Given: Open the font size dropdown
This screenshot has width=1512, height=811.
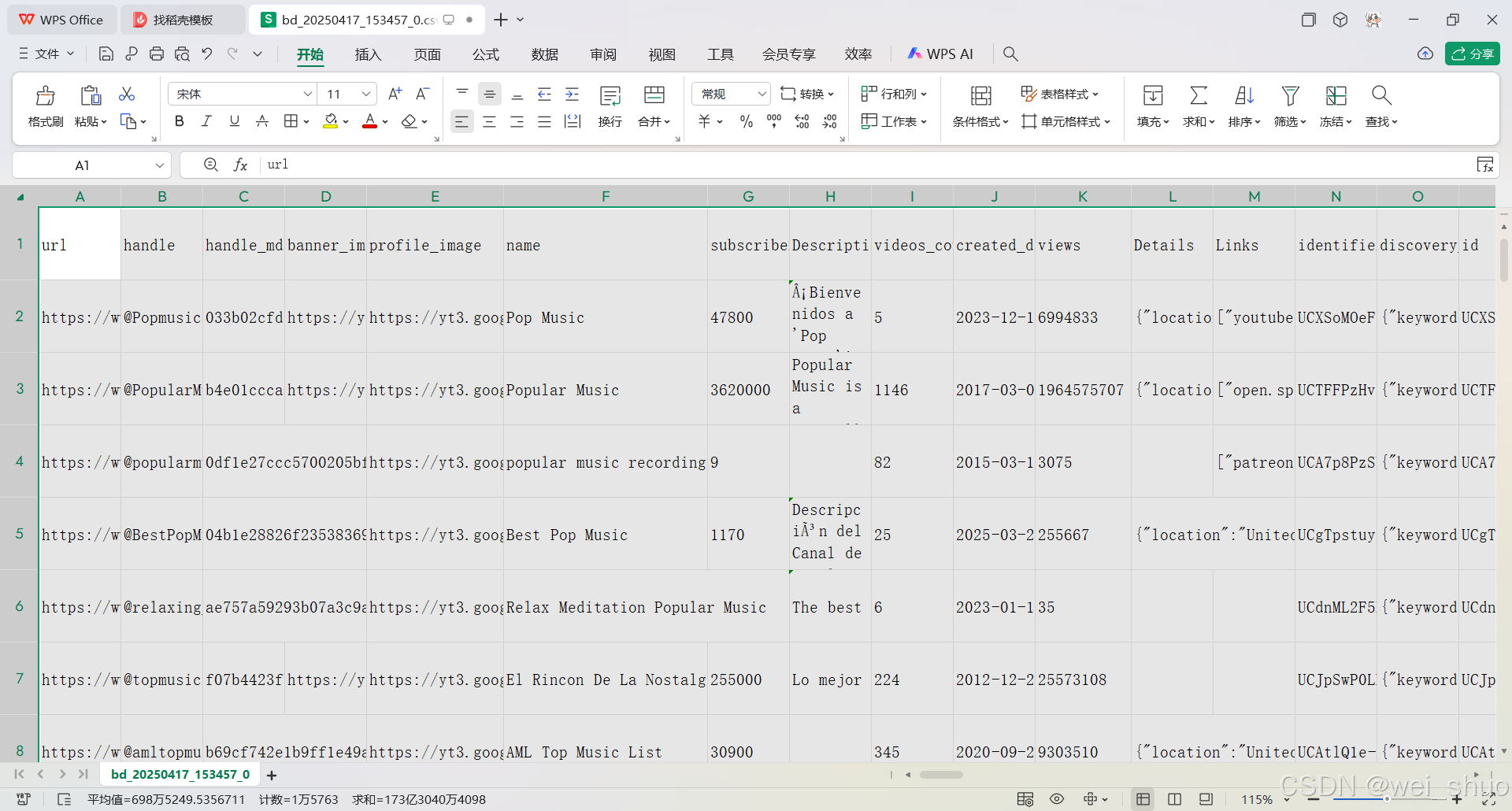Looking at the screenshot, I should click(x=366, y=94).
